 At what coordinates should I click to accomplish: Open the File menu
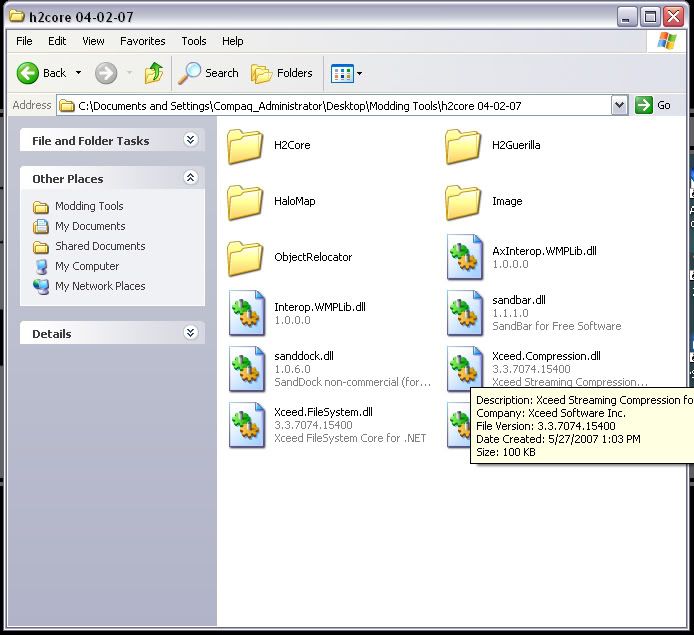(24, 41)
